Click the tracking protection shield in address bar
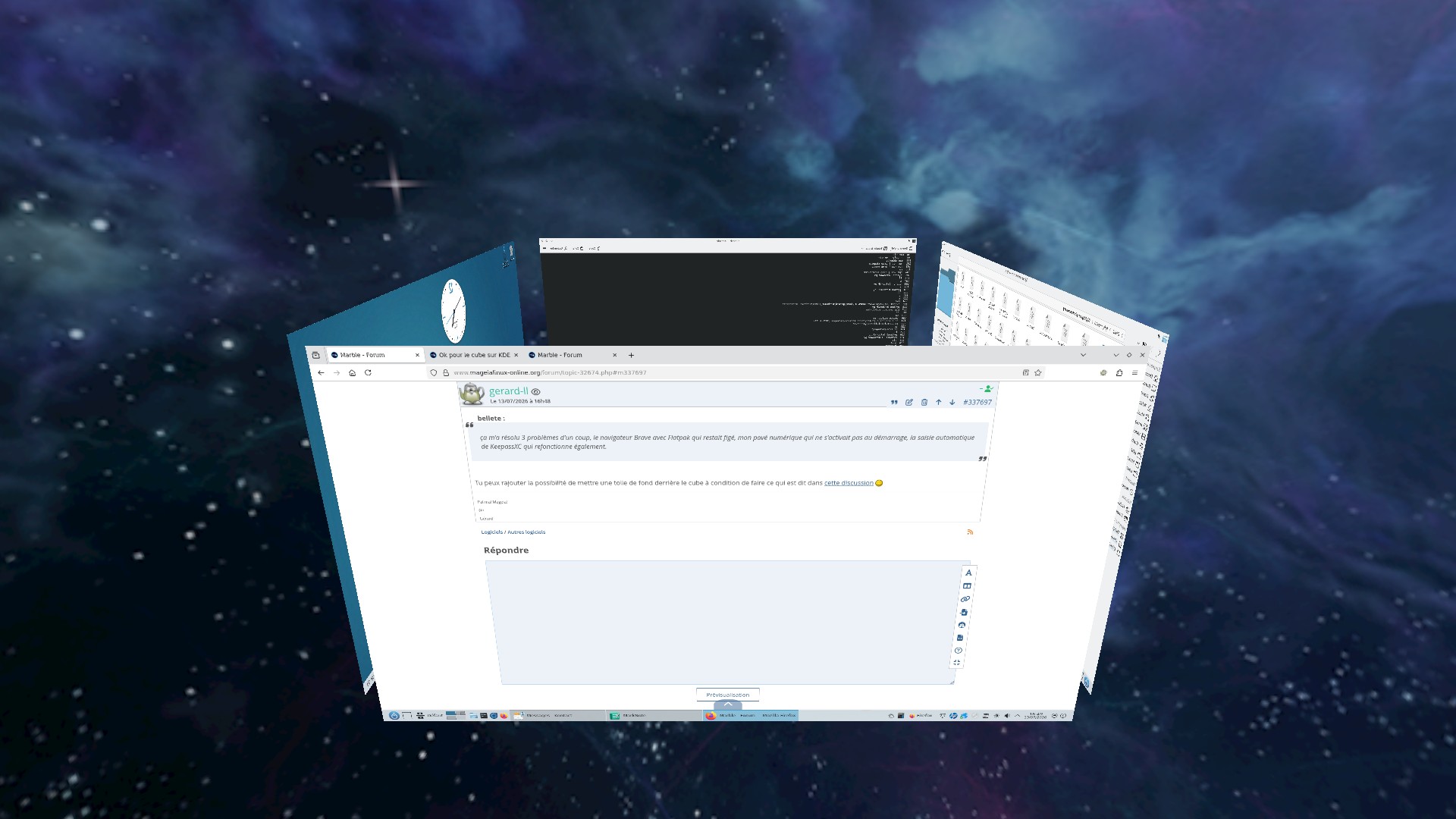This screenshot has height=819, width=1456. point(434,372)
